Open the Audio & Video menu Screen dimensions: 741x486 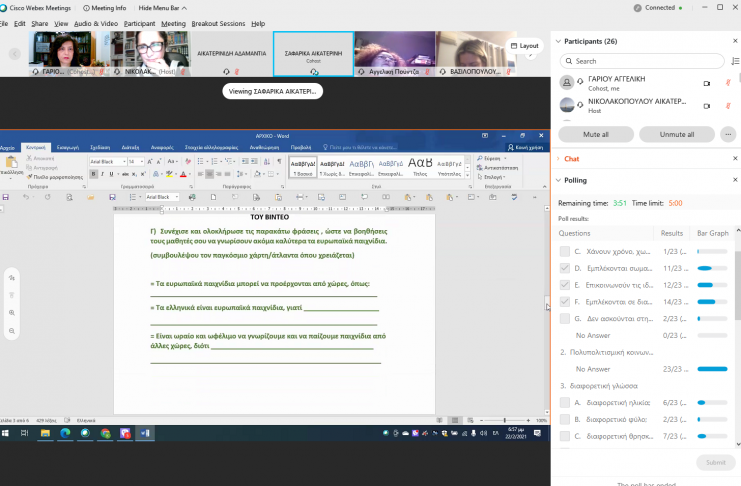click(x=96, y=23)
